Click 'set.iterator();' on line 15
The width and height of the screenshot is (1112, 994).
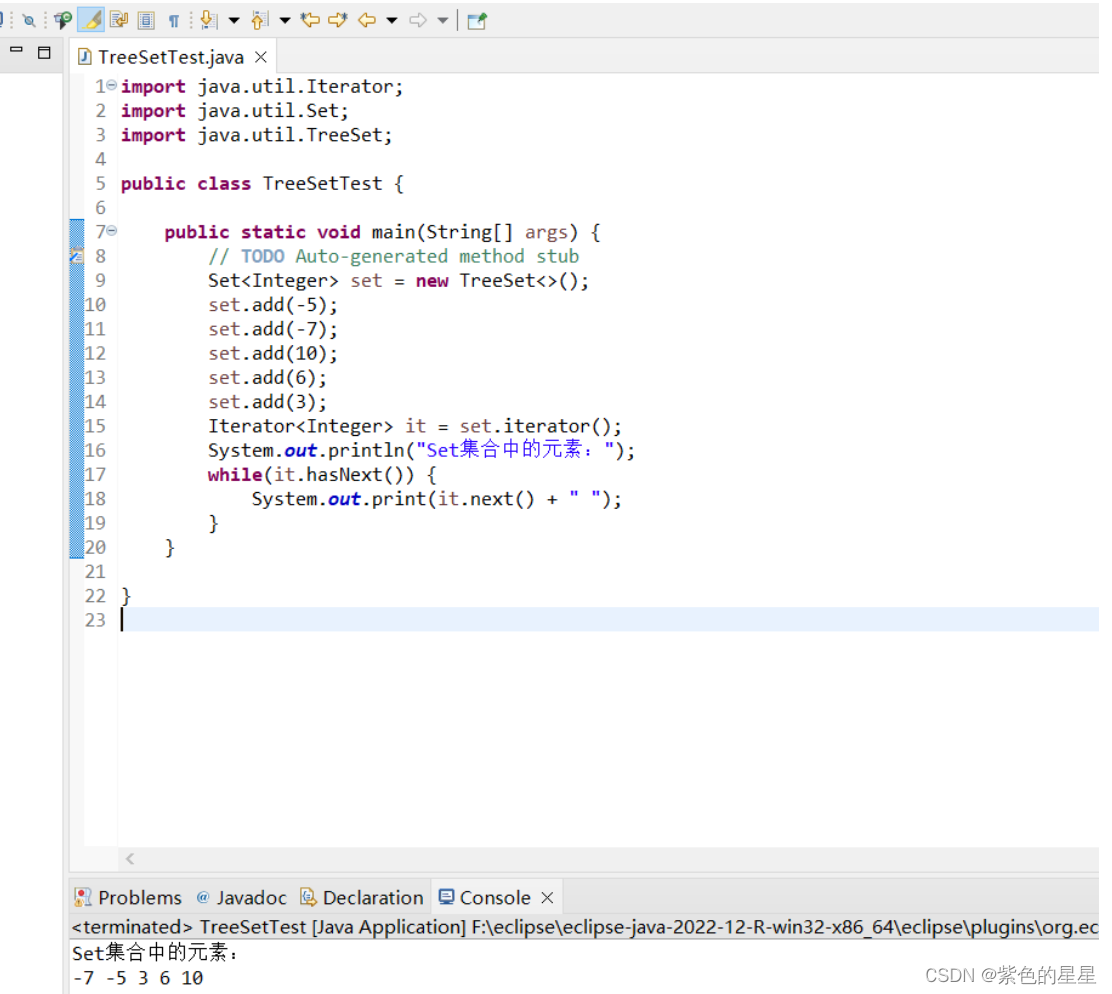tap(541, 426)
